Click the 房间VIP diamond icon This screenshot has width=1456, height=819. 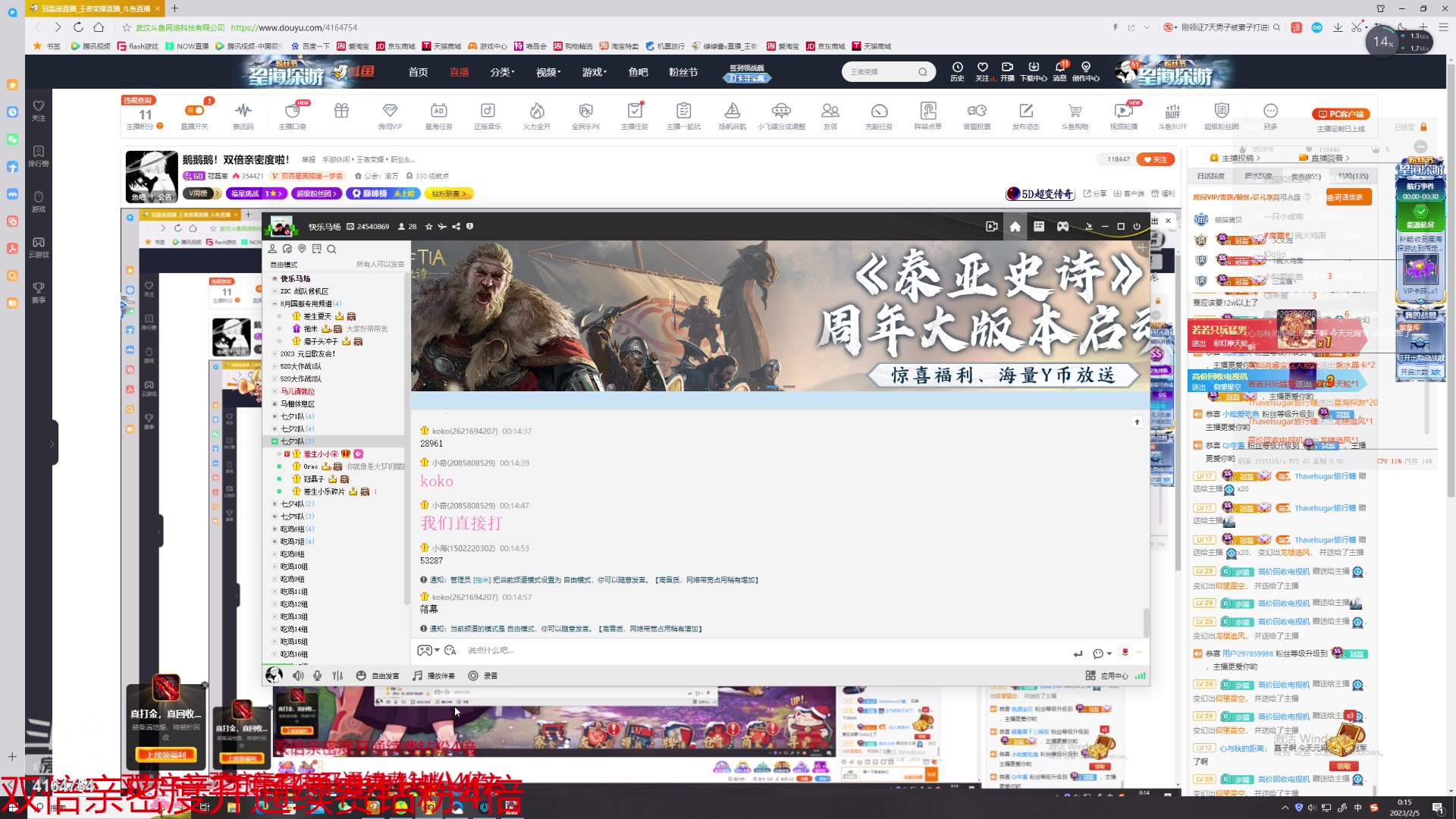(x=390, y=111)
